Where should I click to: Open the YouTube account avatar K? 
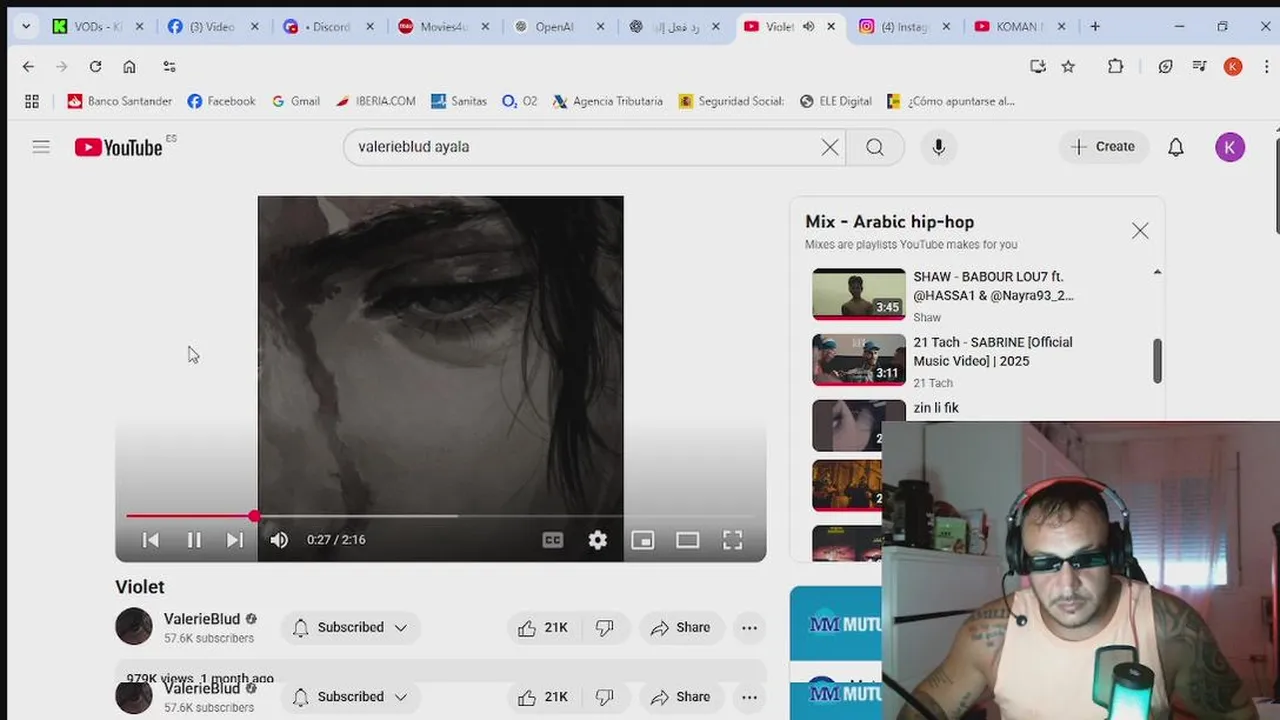[x=1230, y=147]
